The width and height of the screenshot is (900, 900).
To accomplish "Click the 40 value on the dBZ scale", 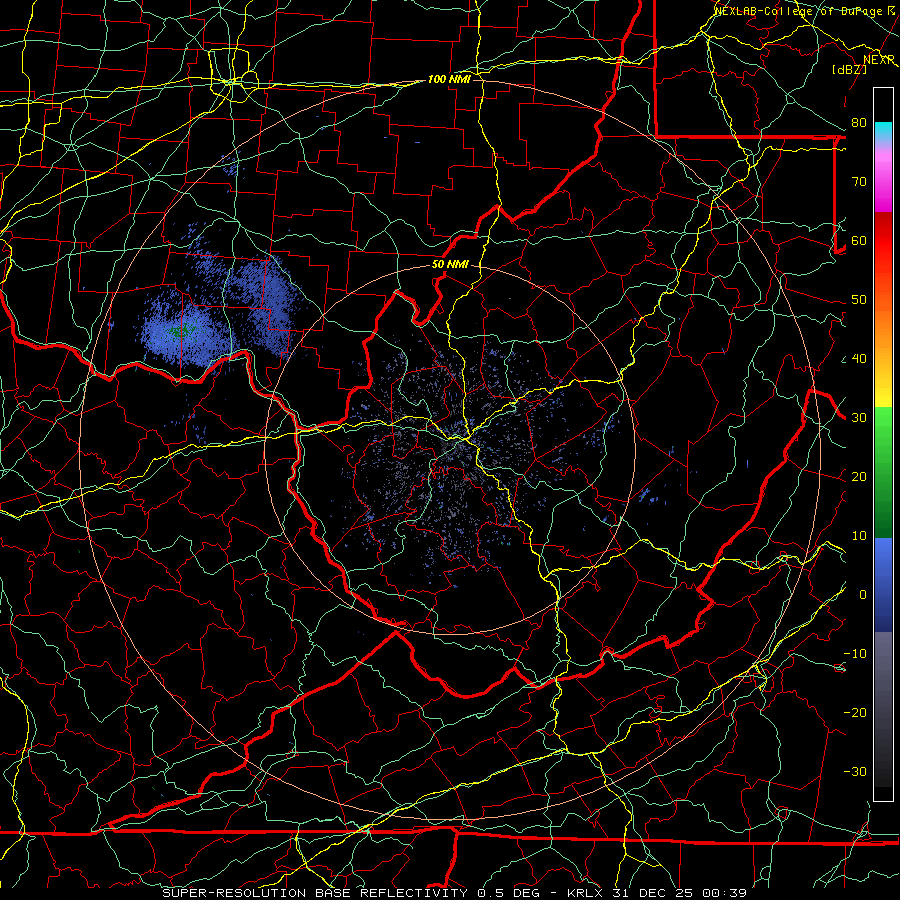I will (859, 359).
